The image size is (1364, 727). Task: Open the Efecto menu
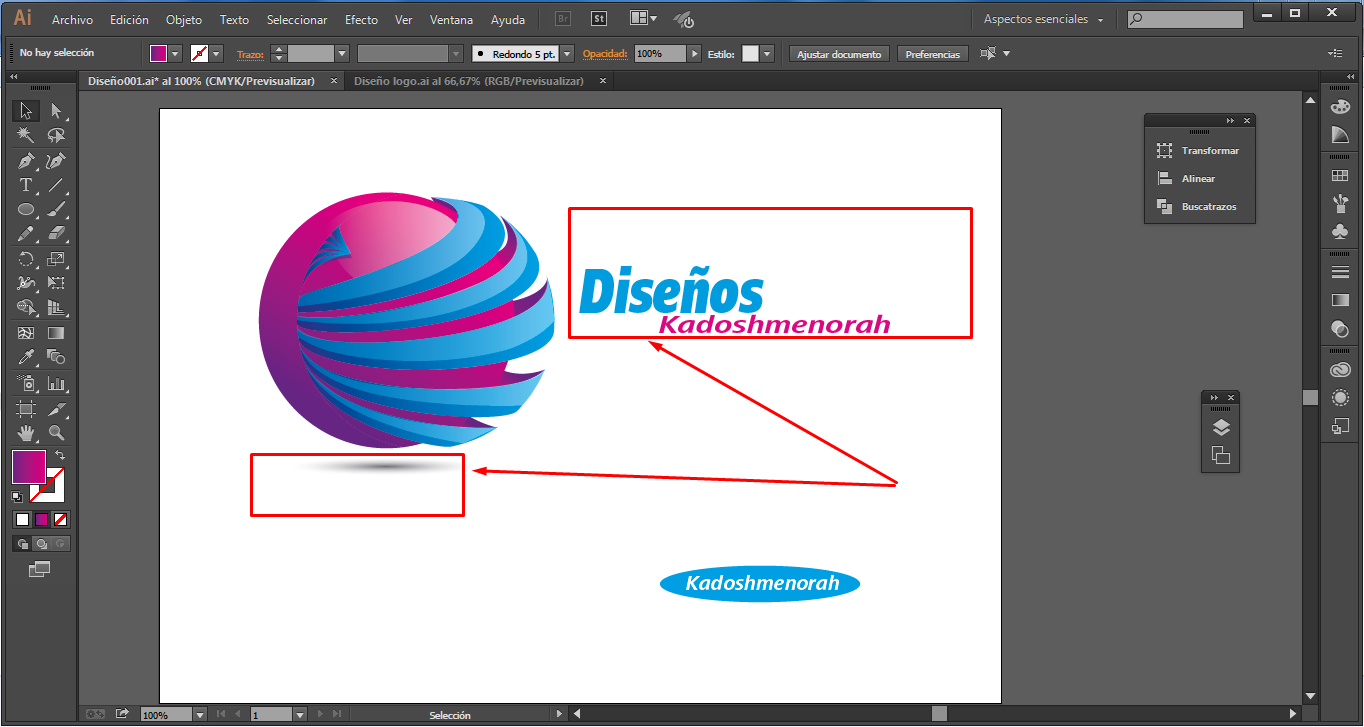pos(361,19)
